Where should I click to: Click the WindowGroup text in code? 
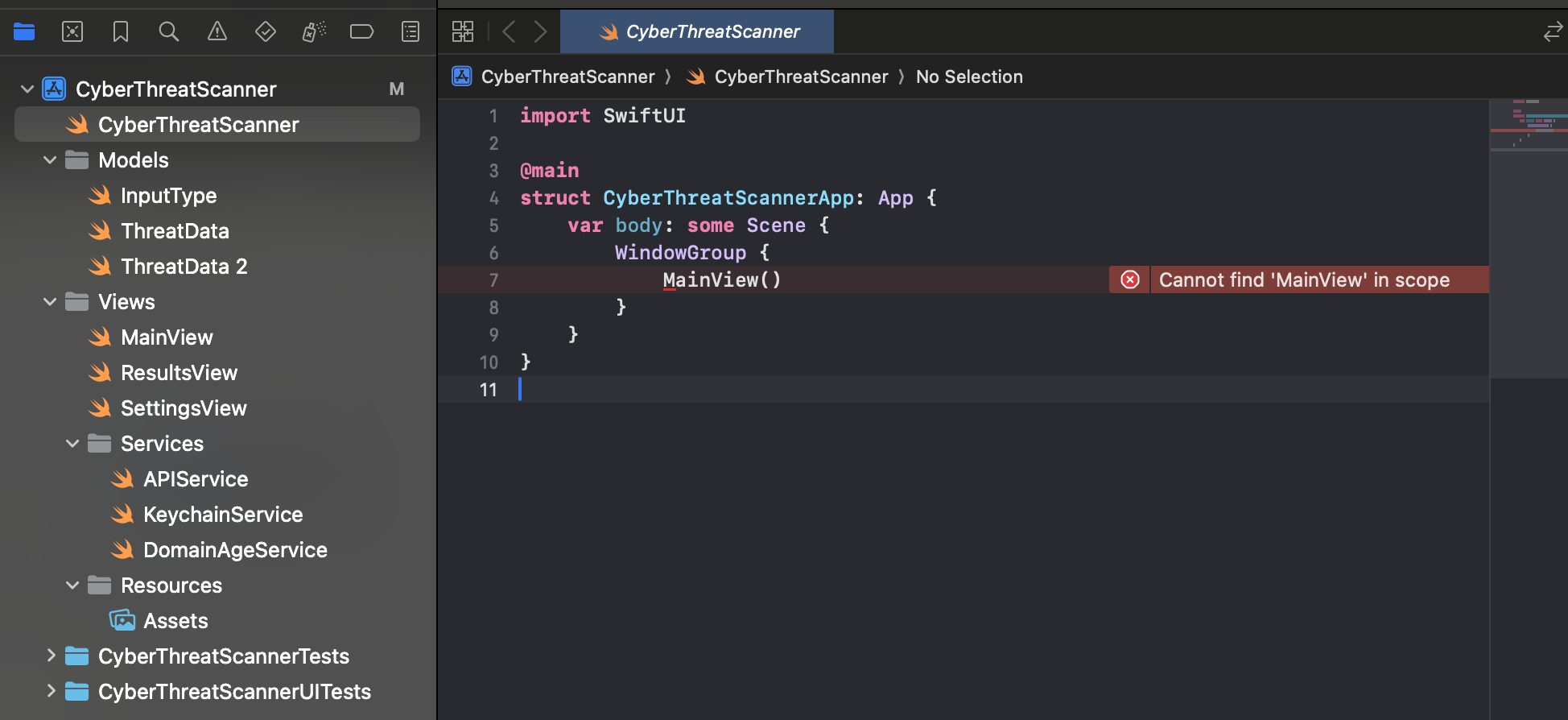(x=680, y=252)
